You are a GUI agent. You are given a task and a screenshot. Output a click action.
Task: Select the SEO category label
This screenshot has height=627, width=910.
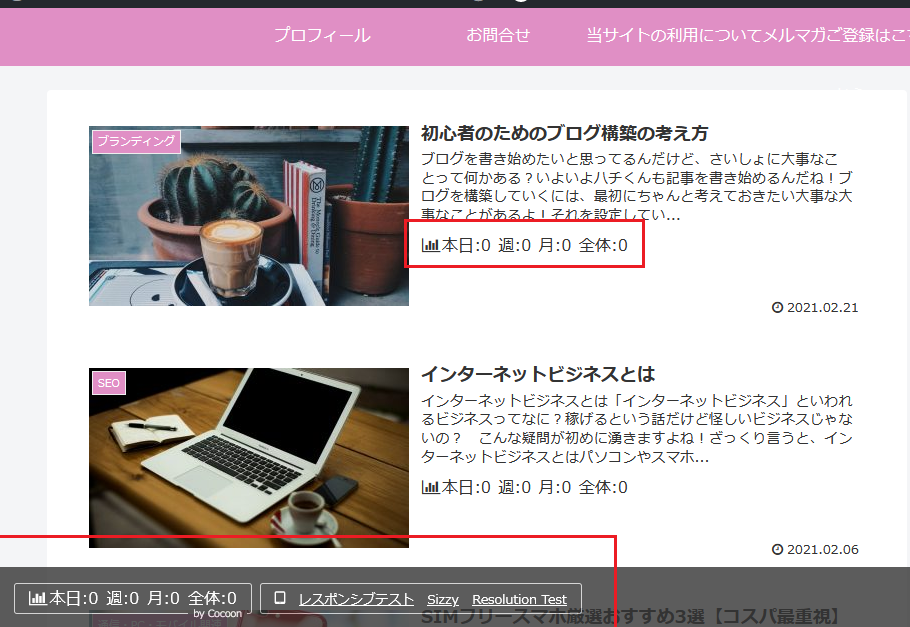109,383
